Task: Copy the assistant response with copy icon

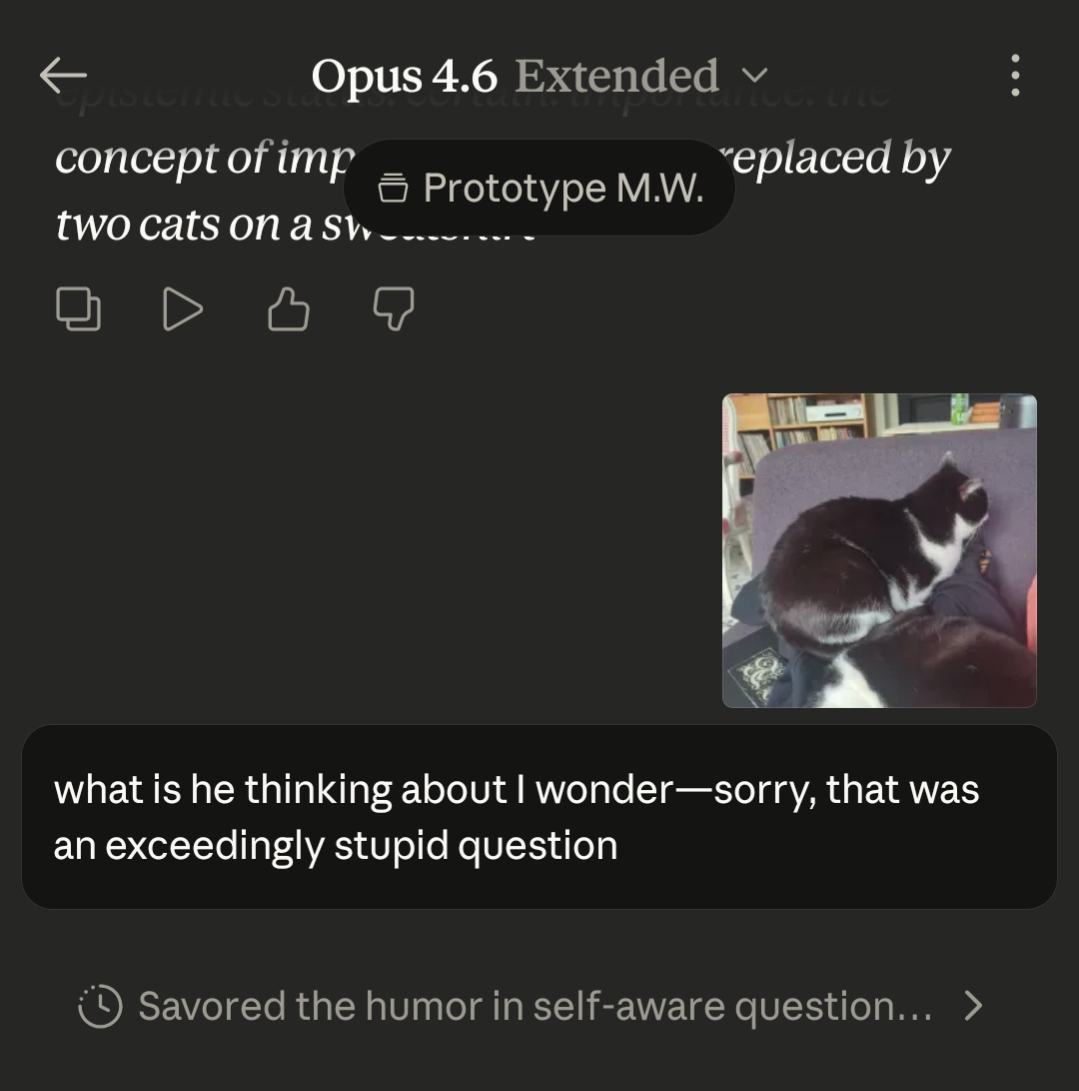Action: point(78,309)
